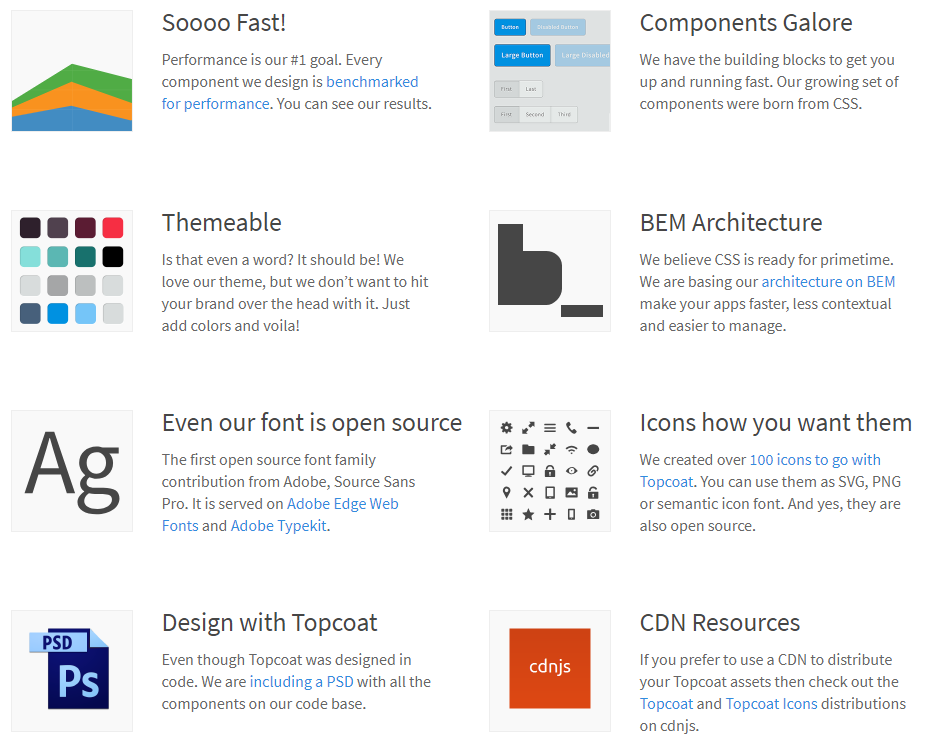
Task: Select the narrow smartphone icon beside the camera
Action: 571,514
